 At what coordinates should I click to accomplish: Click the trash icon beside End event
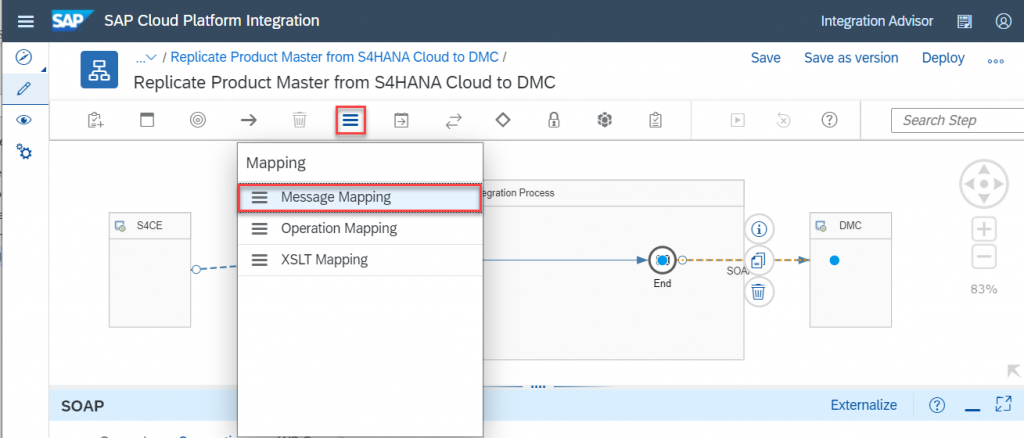[x=759, y=292]
